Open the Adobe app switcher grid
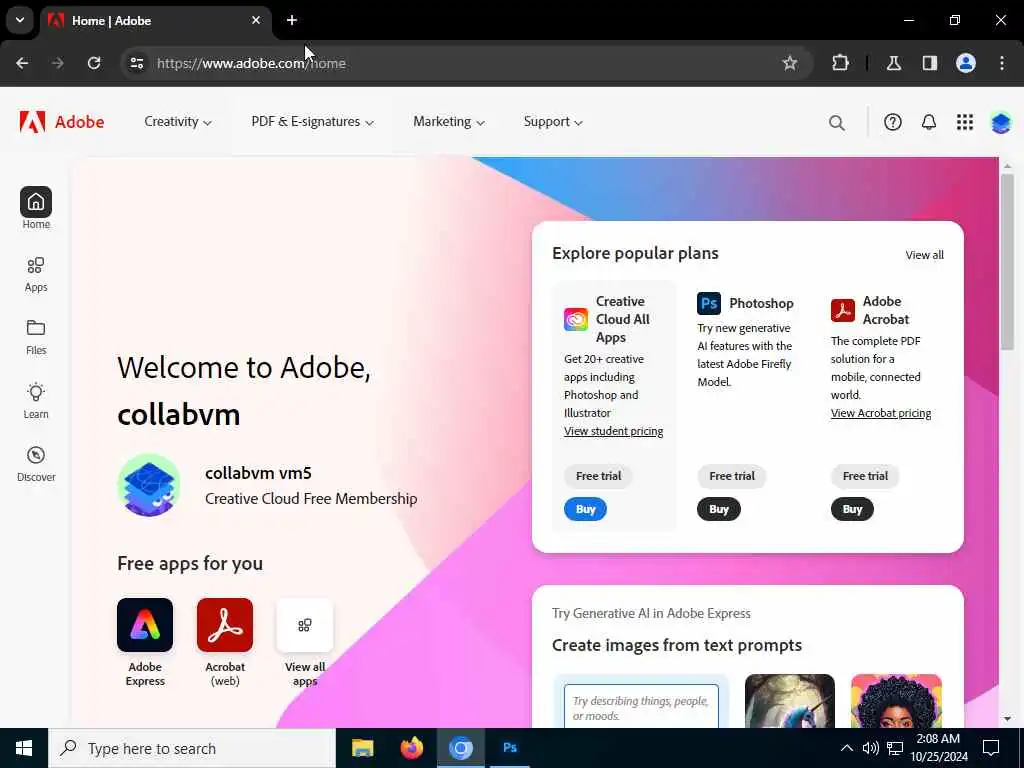The height and width of the screenshot is (768, 1024). pos(965,122)
